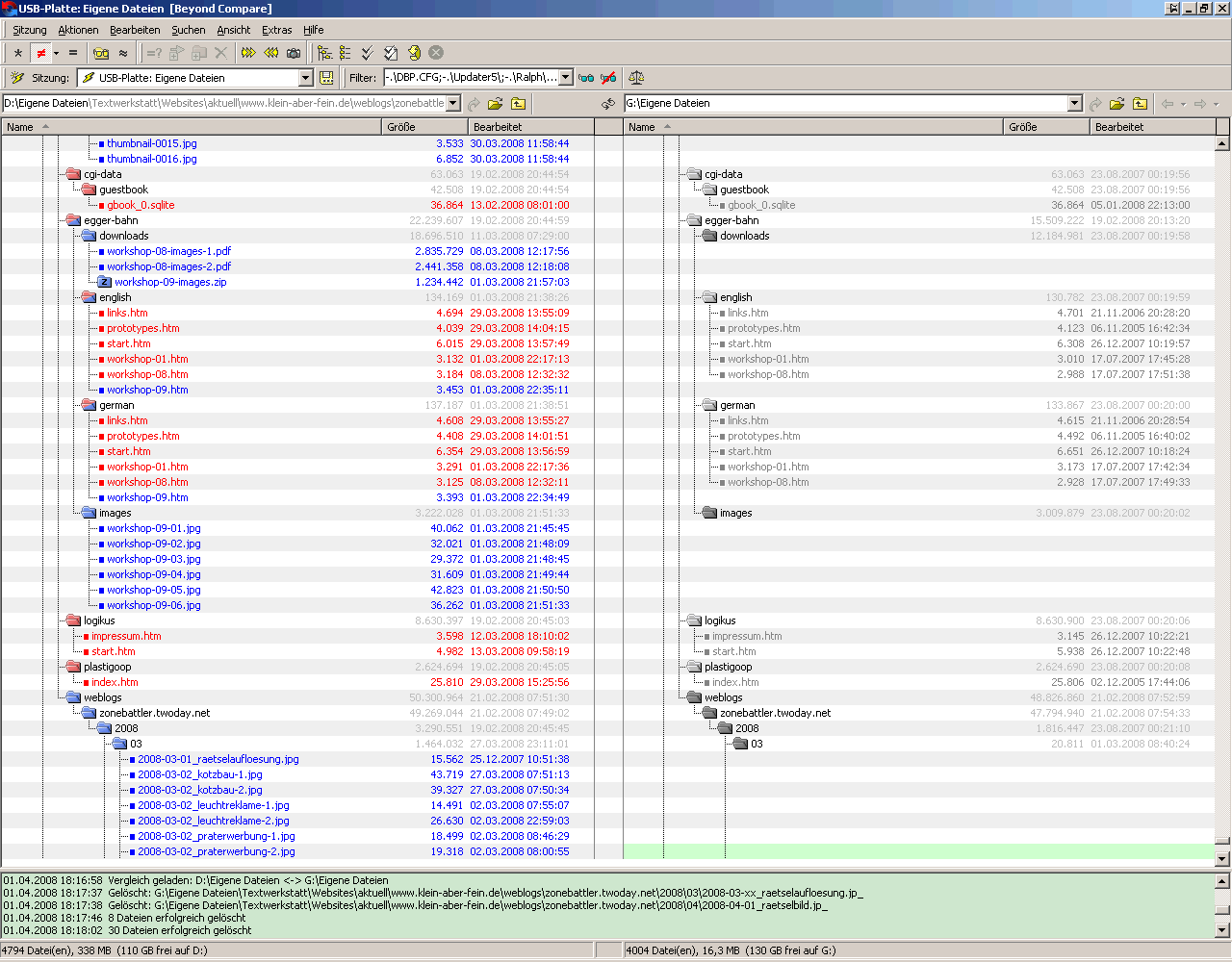Open the arrow beside the ≠ filter
Screen dimensions: 1232x962
pos(56,53)
